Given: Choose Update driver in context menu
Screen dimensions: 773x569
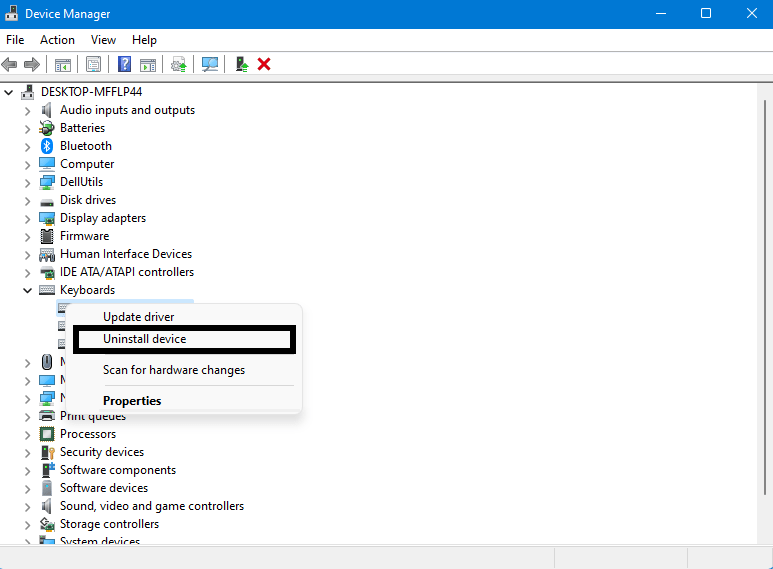Looking at the screenshot, I should click(139, 317).
